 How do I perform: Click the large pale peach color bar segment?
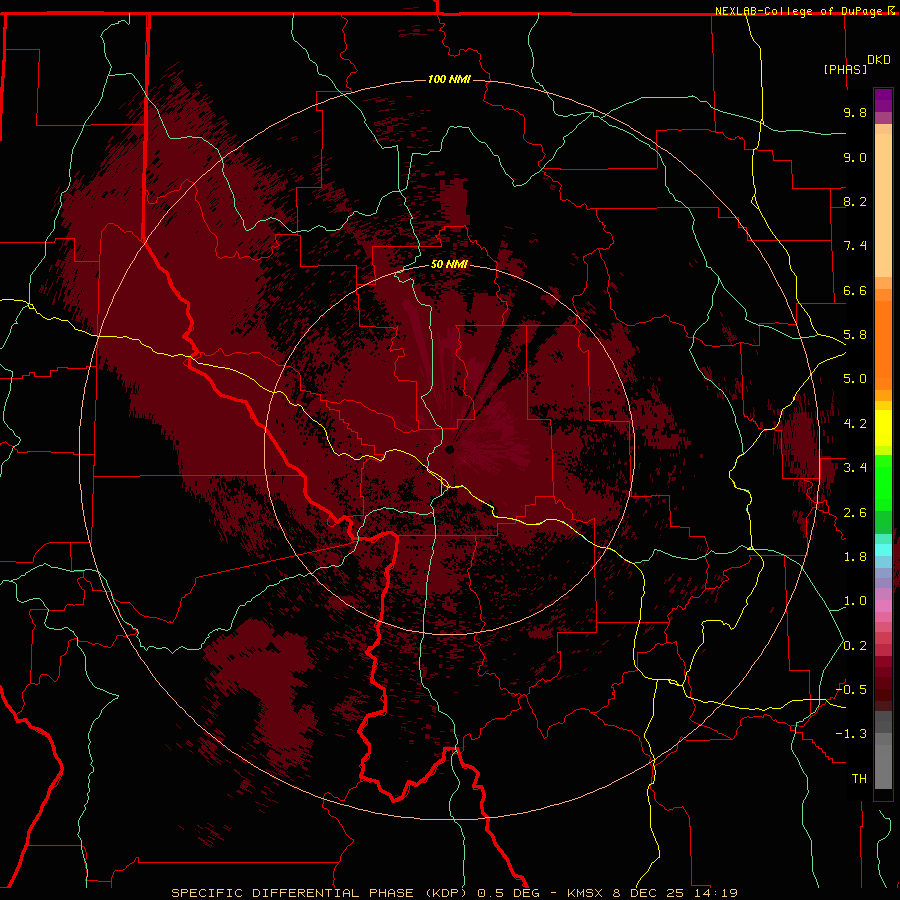[x=883, y=205]
